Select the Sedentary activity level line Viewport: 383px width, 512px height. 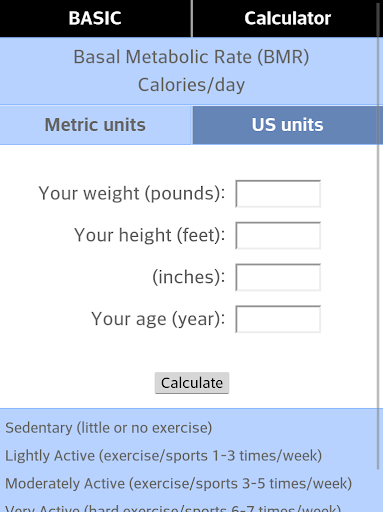(x=109, y=428)
